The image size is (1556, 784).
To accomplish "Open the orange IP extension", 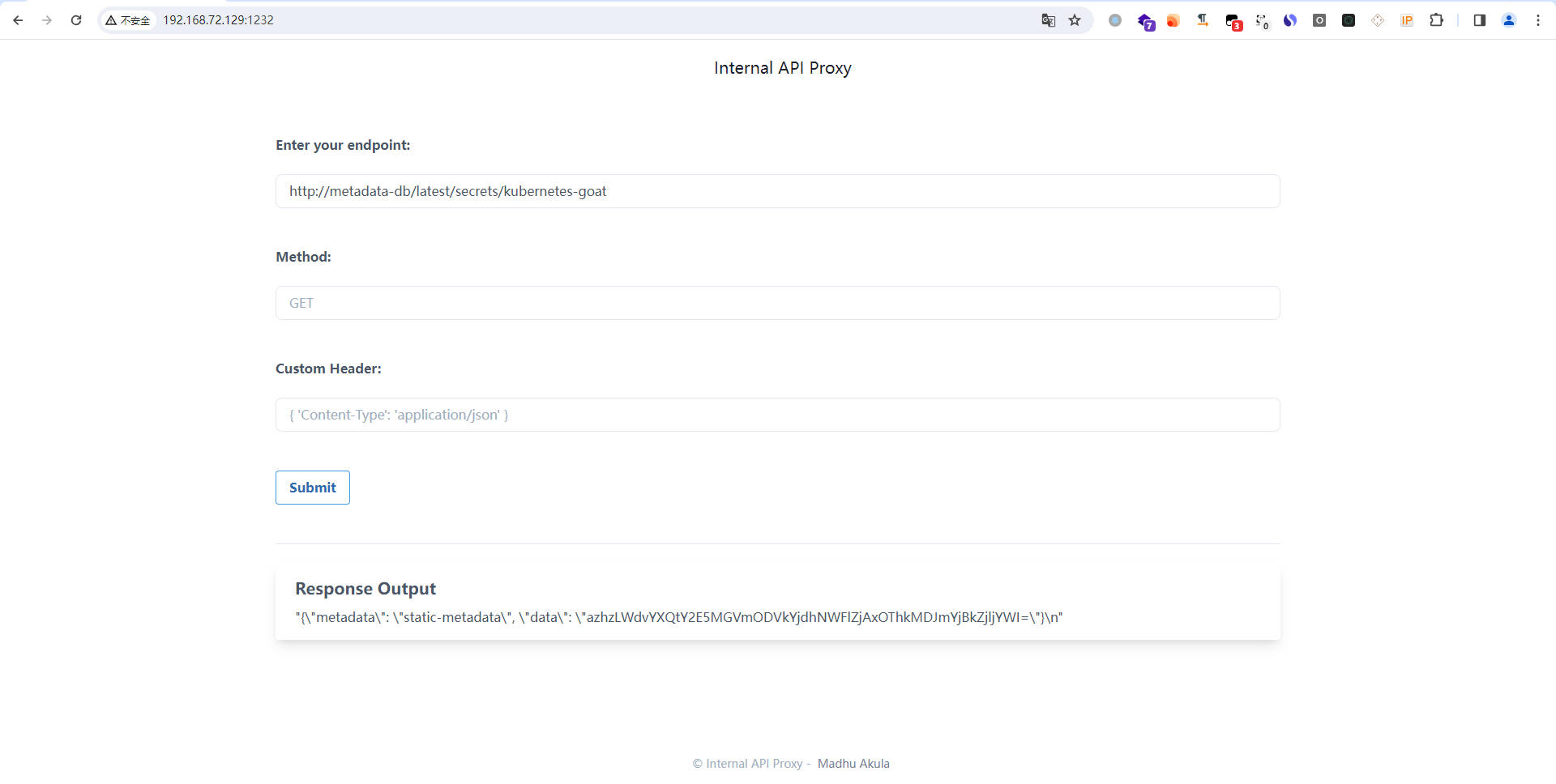I will click(1407, 20).
